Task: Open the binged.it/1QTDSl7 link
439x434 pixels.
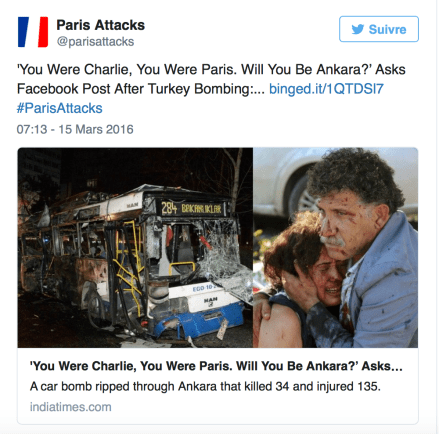Action: [x=326, y=89]
